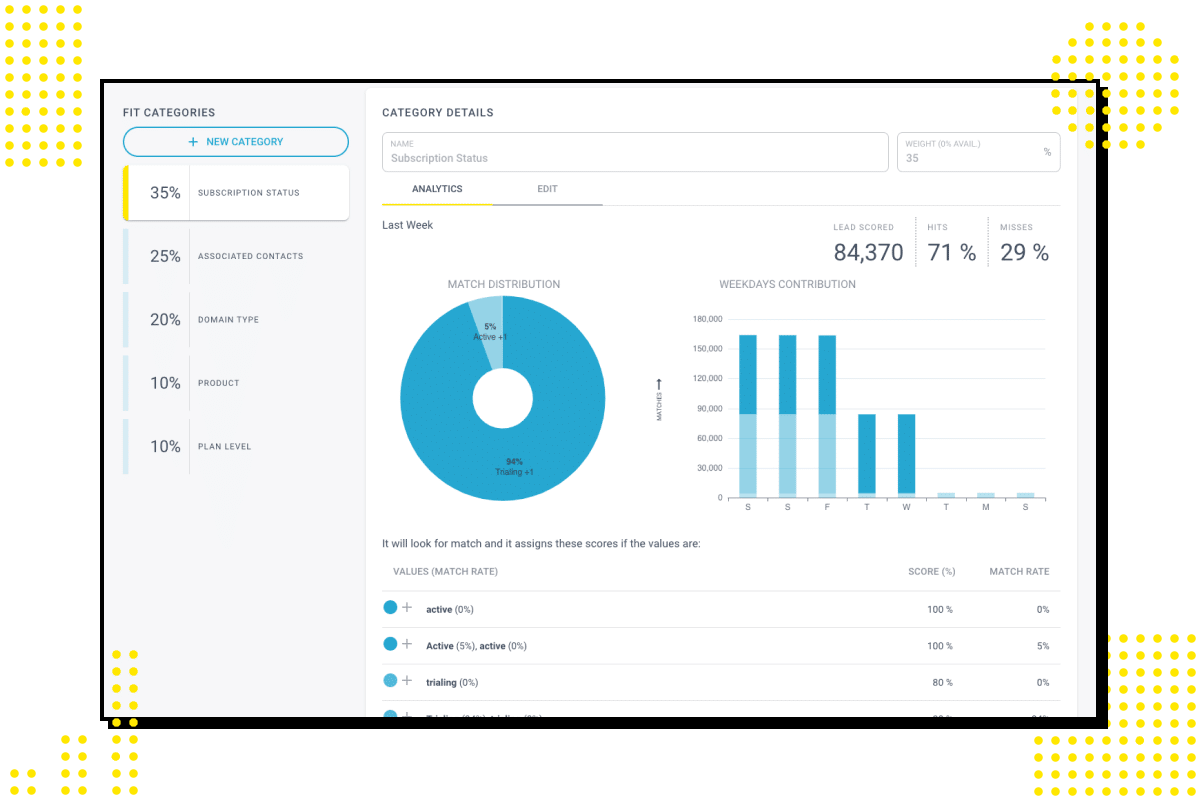Select the Subscription Status category card

[x=236, y=193]
